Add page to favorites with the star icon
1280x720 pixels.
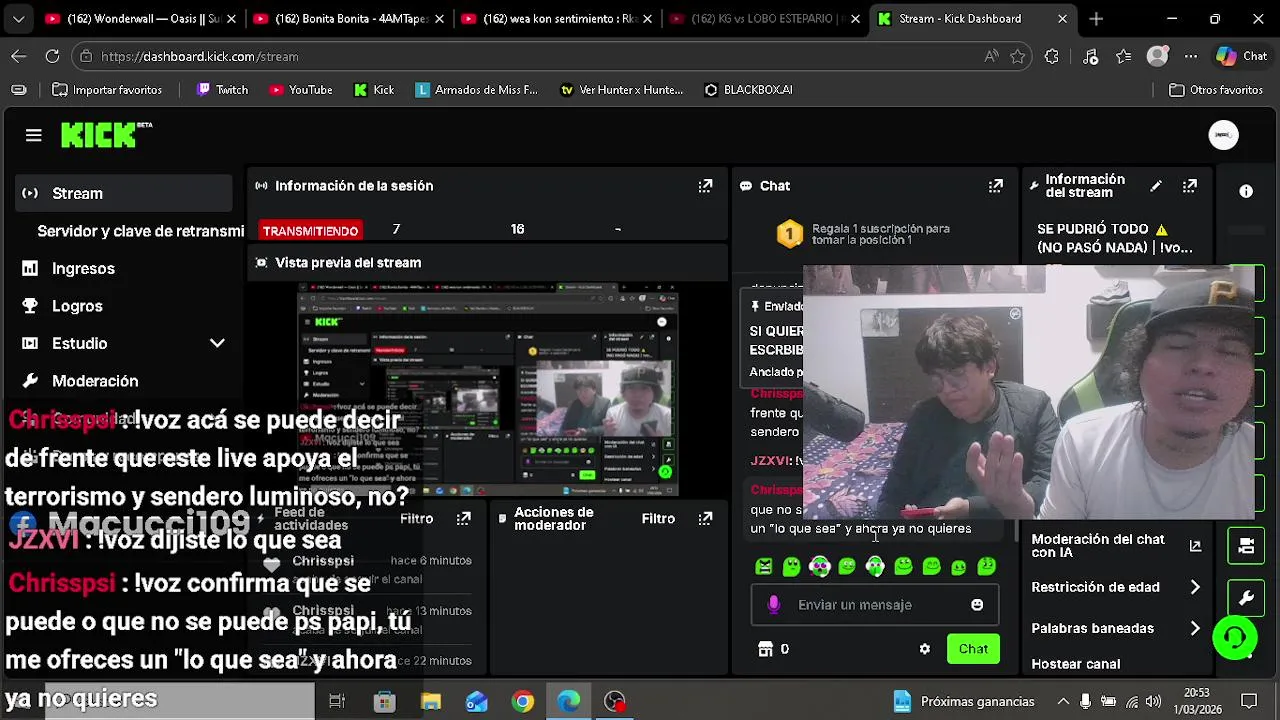pyautogui.click(x=1018, y=57)
